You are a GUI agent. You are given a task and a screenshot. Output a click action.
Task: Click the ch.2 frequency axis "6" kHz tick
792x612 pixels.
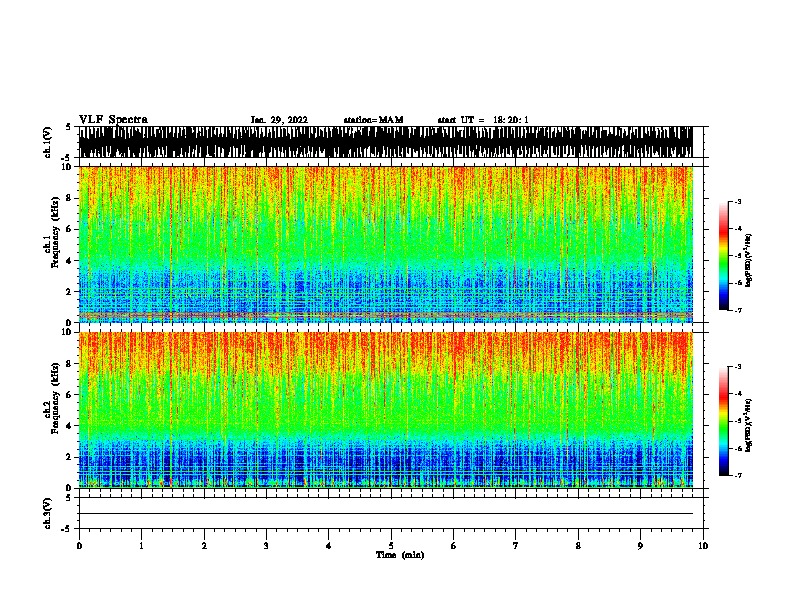pos(69,395)
